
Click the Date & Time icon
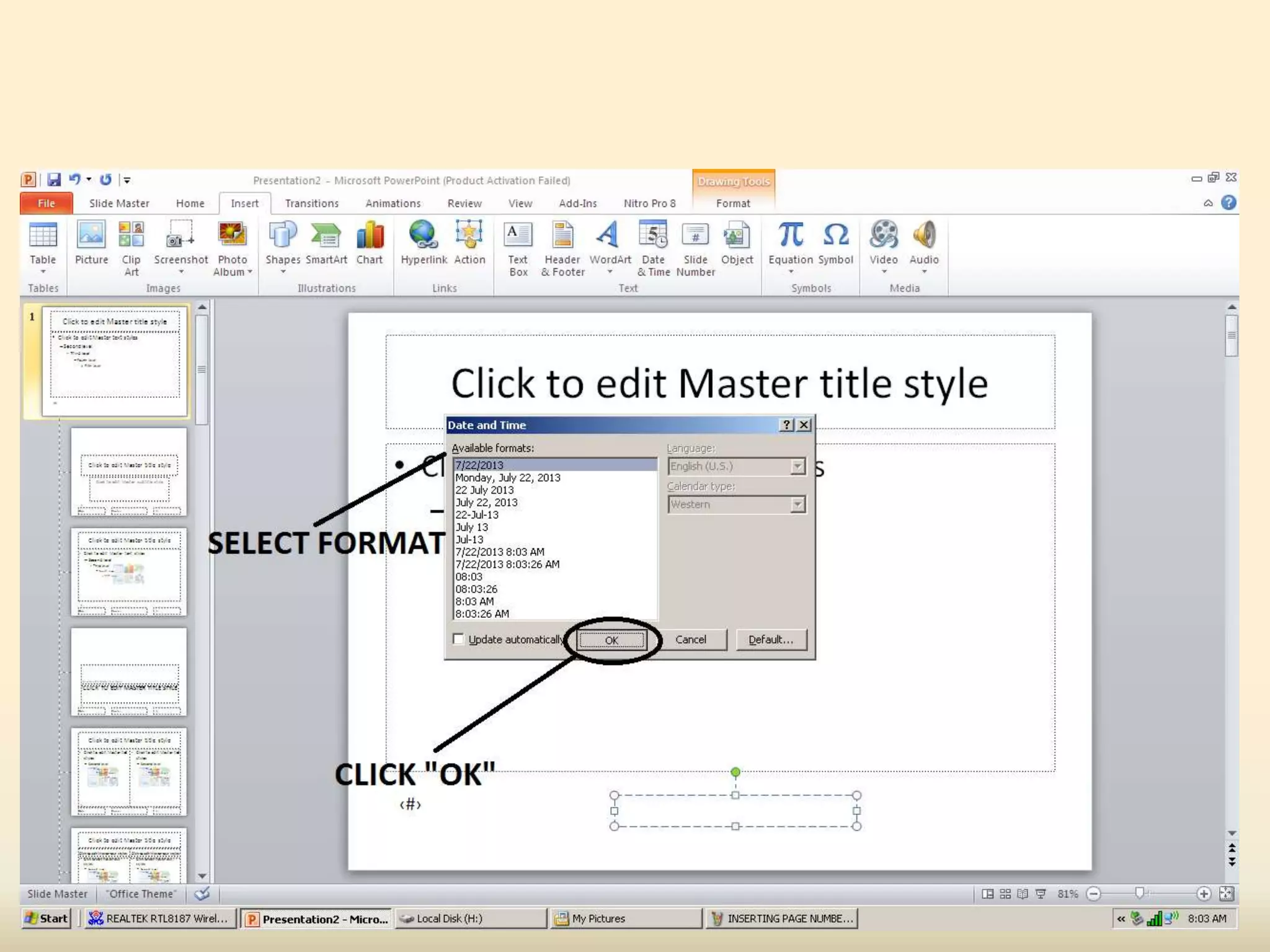tap(653, 236)
